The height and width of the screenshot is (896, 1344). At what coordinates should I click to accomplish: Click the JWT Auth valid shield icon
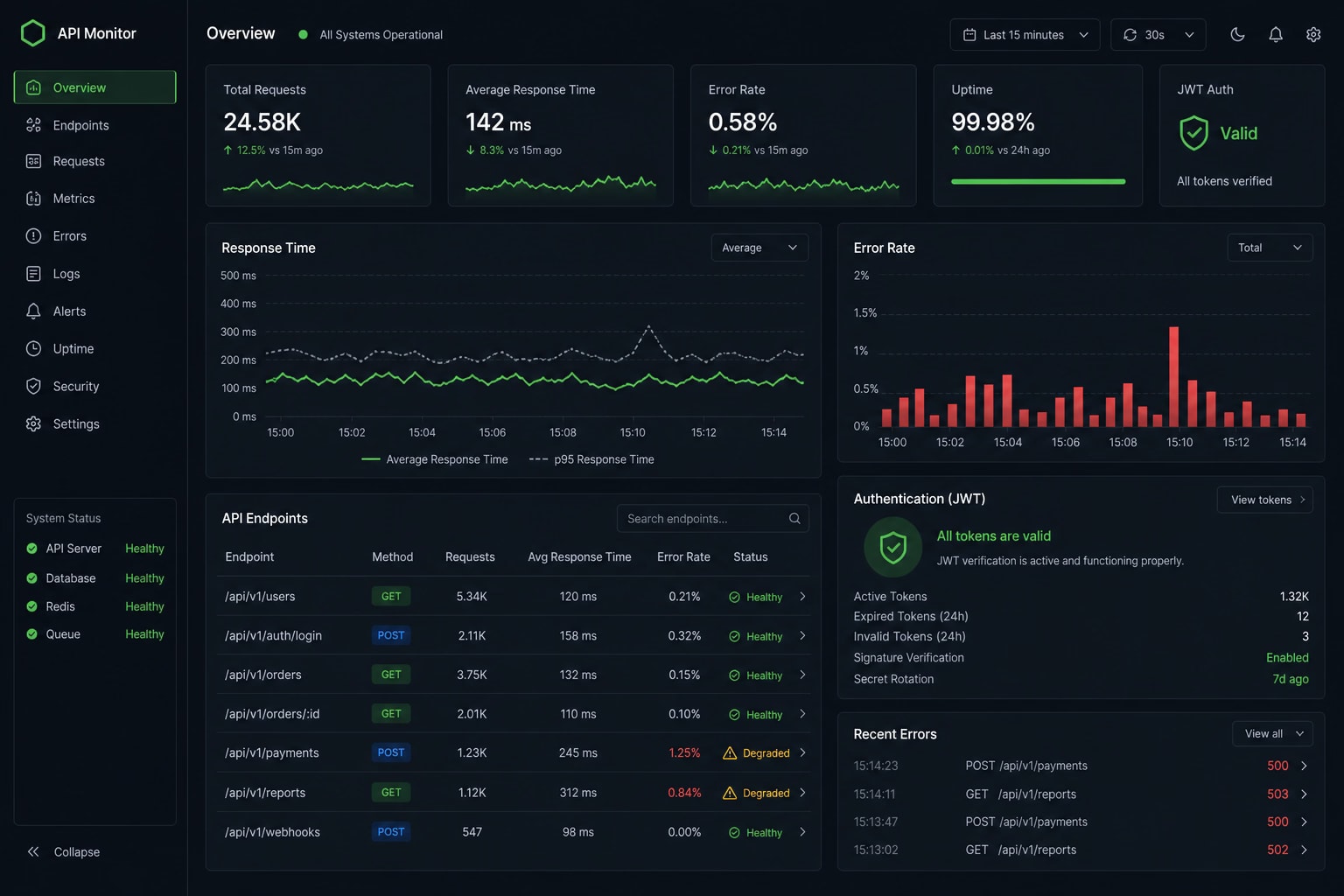click(x=1193, y=133)
